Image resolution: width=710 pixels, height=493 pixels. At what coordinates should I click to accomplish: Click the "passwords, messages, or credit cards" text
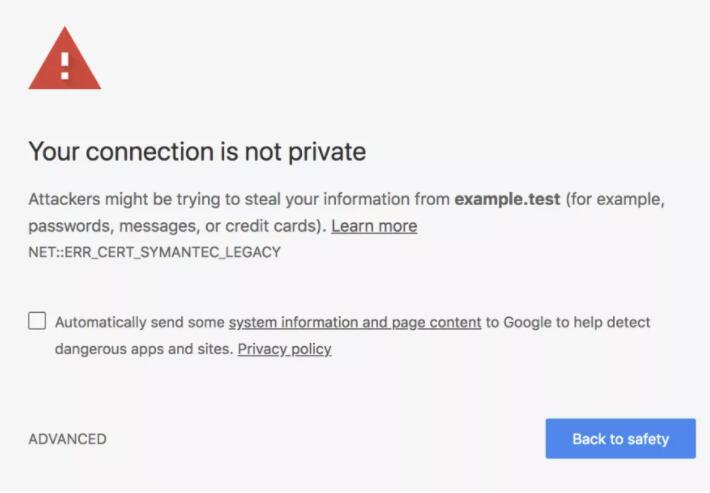175,226
